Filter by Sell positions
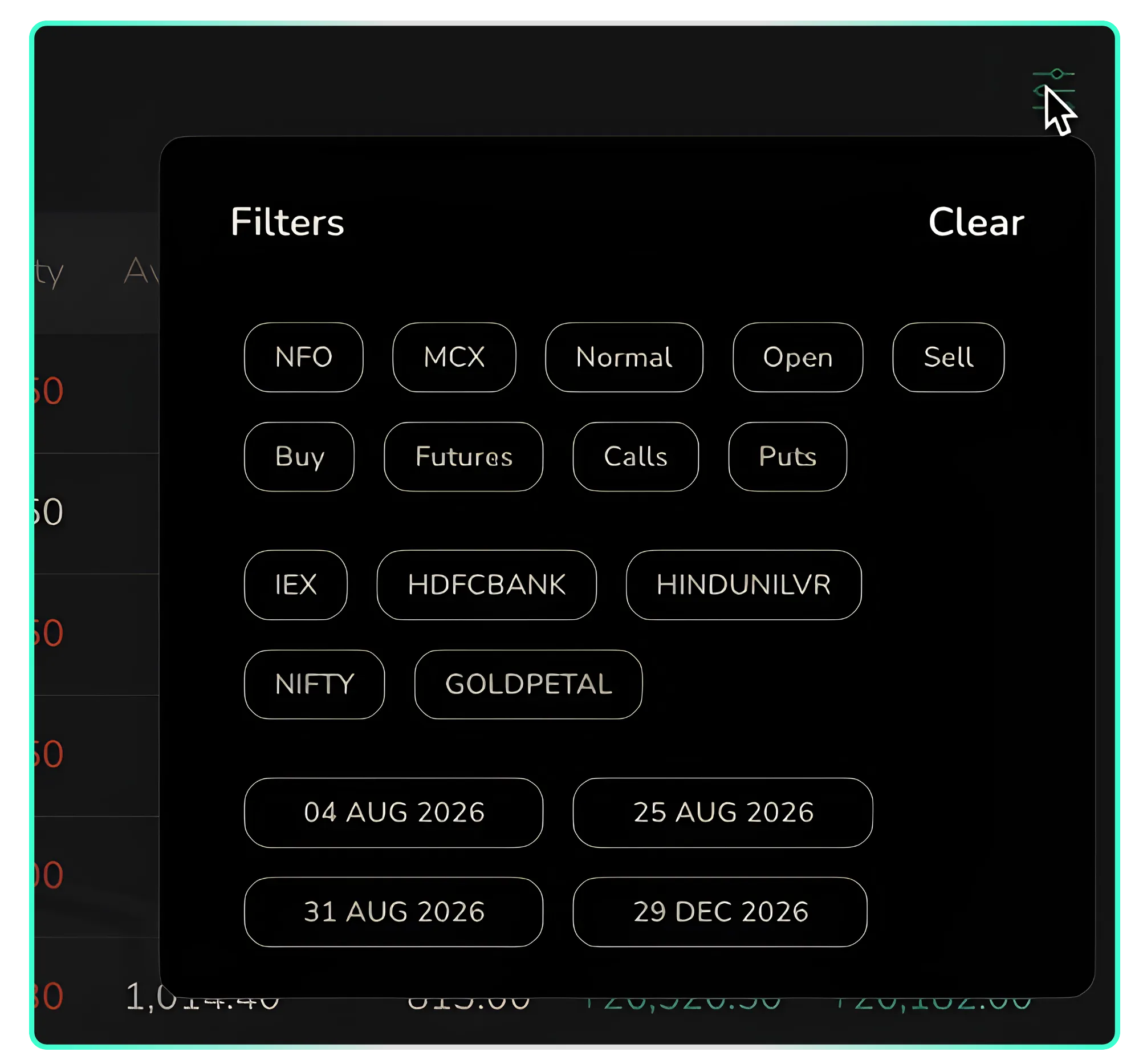 (x=948, y=357)
